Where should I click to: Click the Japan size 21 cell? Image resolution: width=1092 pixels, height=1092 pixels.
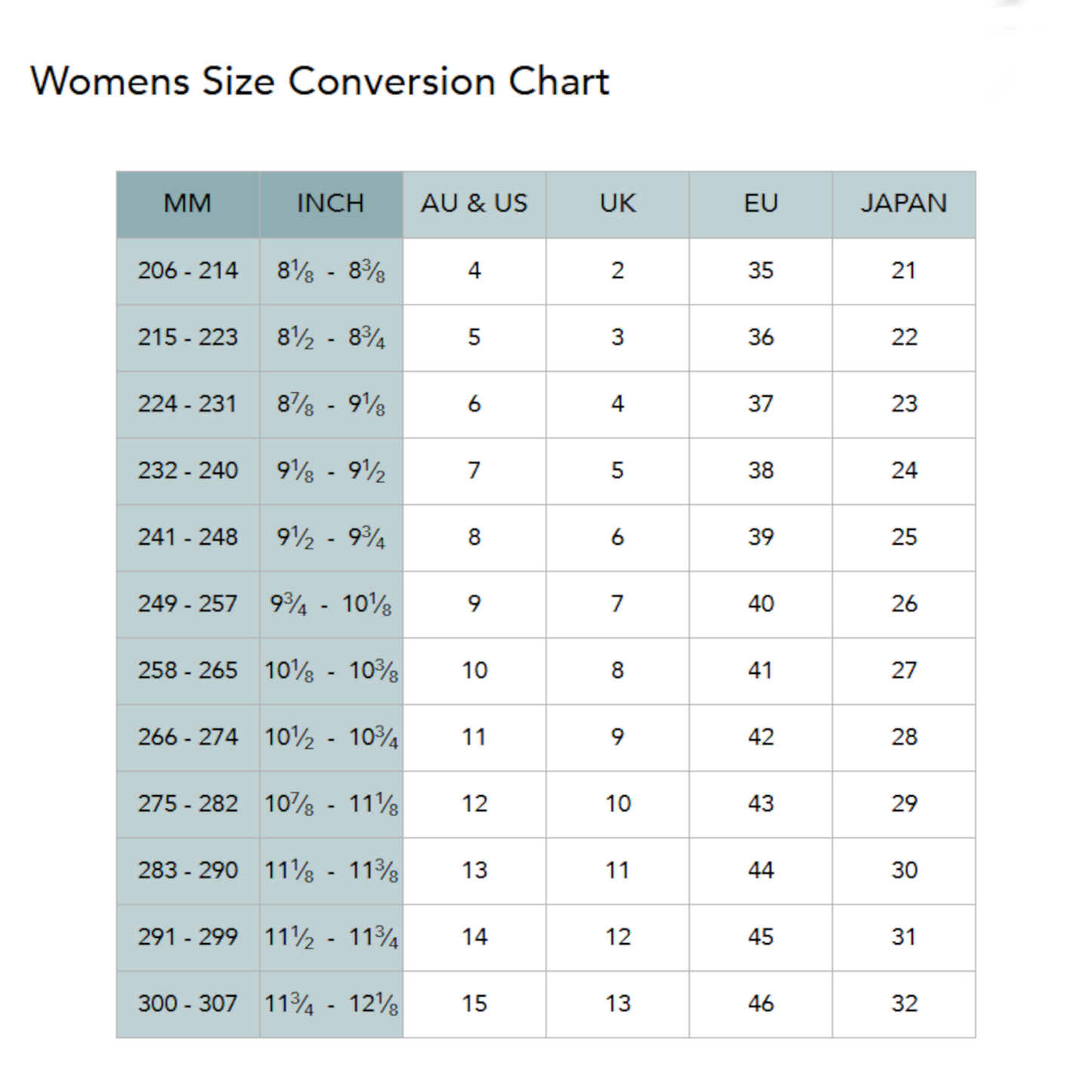904,271
